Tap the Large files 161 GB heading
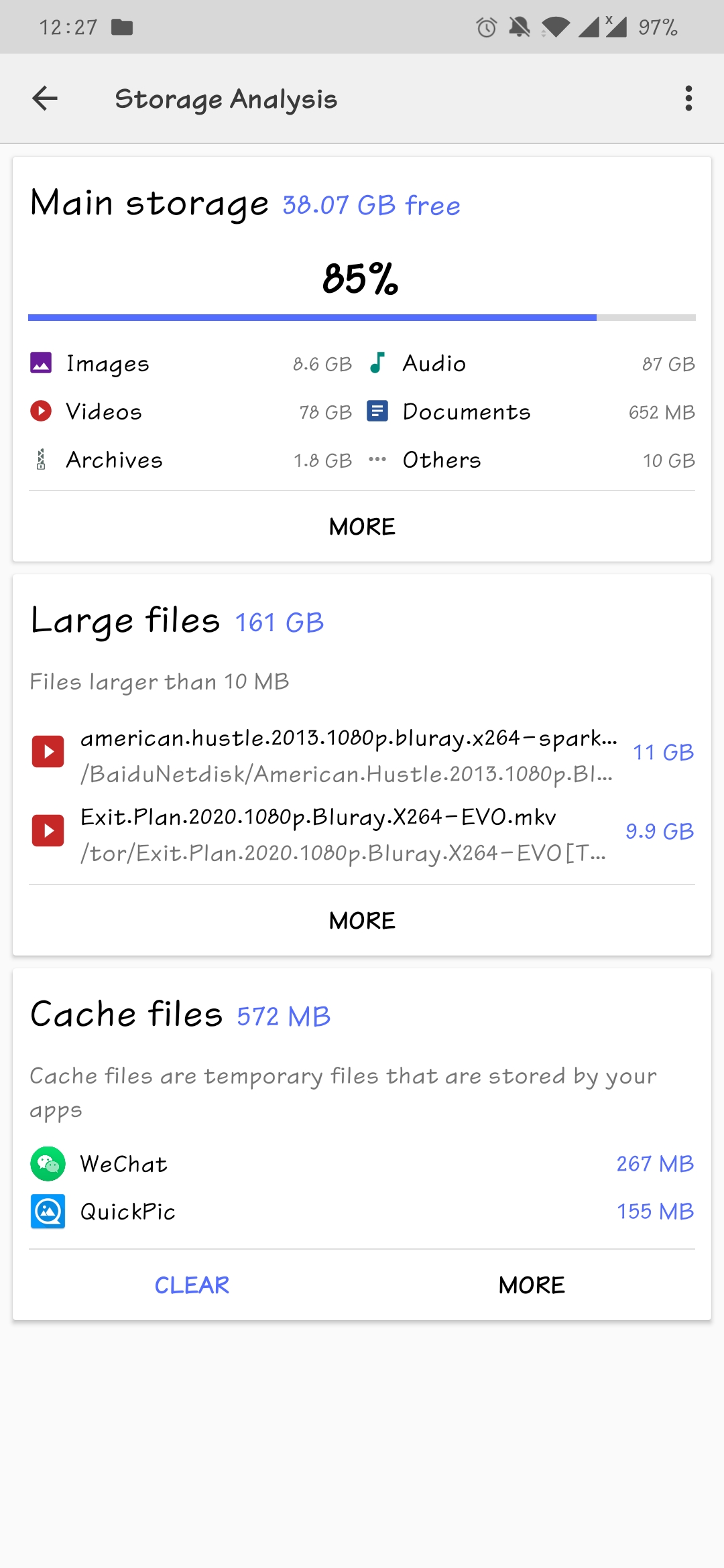The width and height of the screenshot is (724, 1568). click(178, 621)
